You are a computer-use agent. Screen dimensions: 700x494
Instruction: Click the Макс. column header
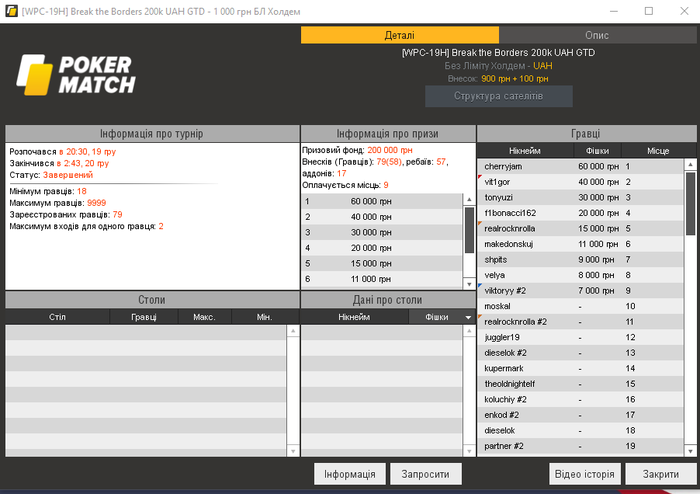204,317
